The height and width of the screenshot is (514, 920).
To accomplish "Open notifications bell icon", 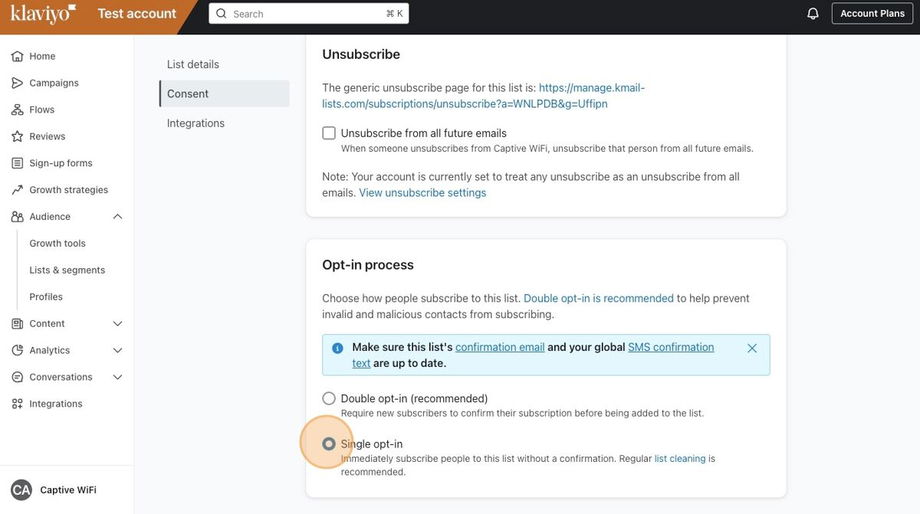I will coord(812,13).
